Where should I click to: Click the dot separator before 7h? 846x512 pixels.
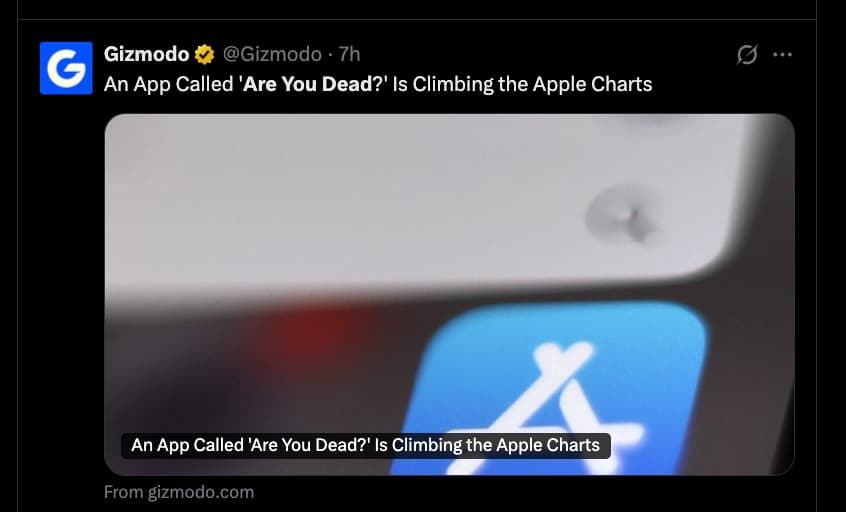pos(330,55)
